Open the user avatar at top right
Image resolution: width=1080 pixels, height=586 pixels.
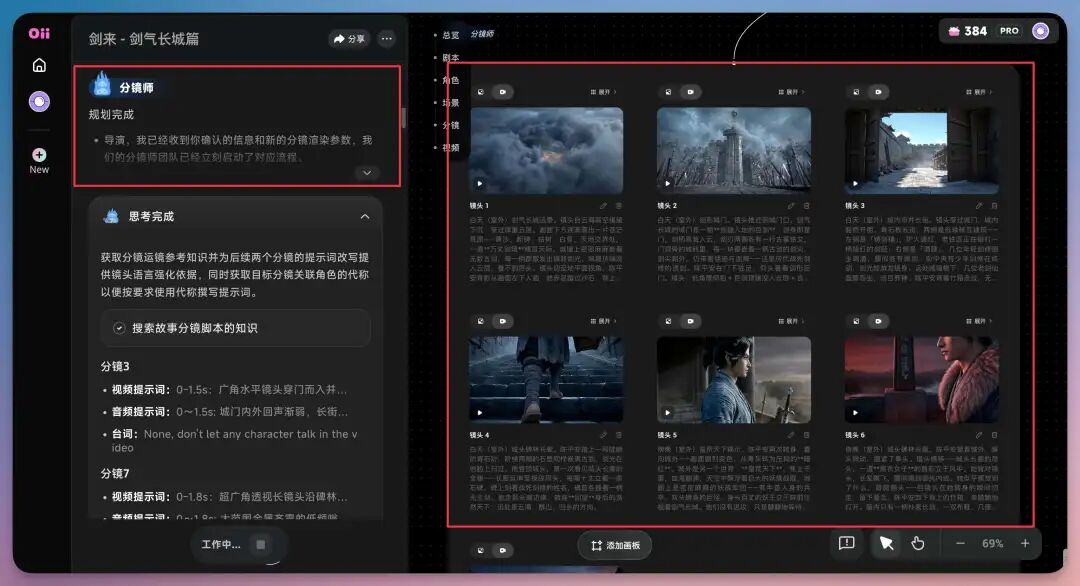point(1041,31)
